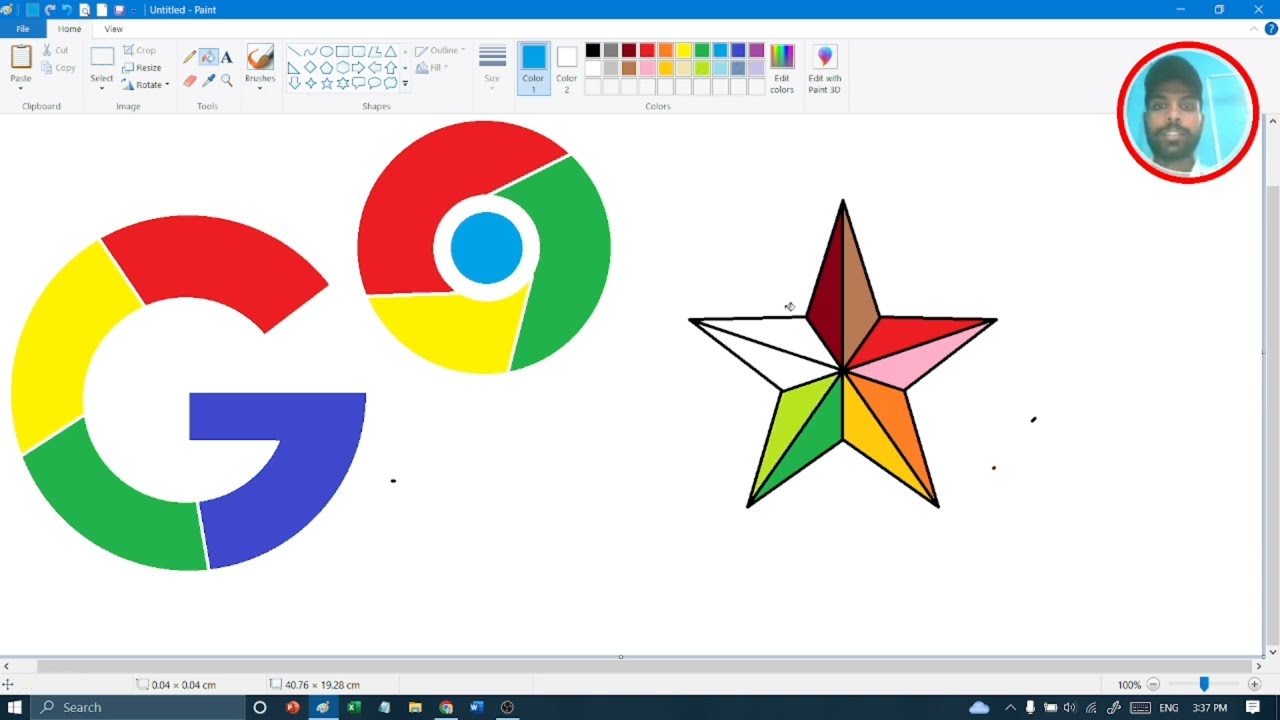Viewport: 1280px width, 720px height.
Task: Pick the black color swatch
Action: (x=593, y=50)
